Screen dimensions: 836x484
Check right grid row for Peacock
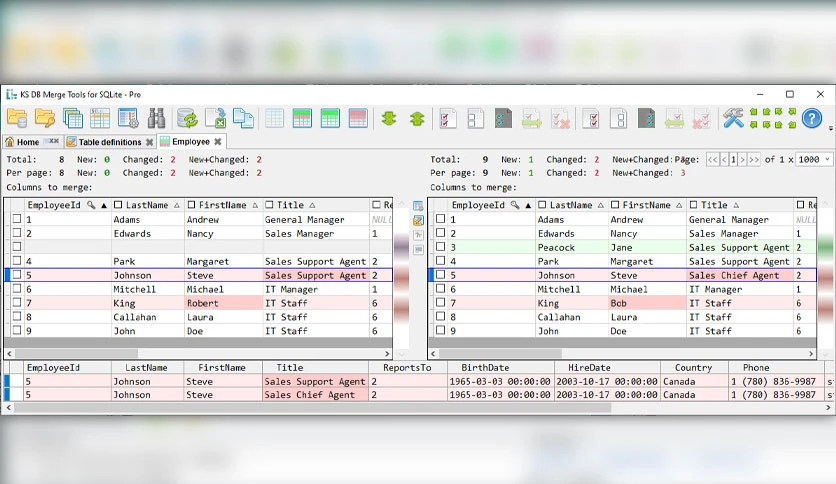tap(440, 247)
